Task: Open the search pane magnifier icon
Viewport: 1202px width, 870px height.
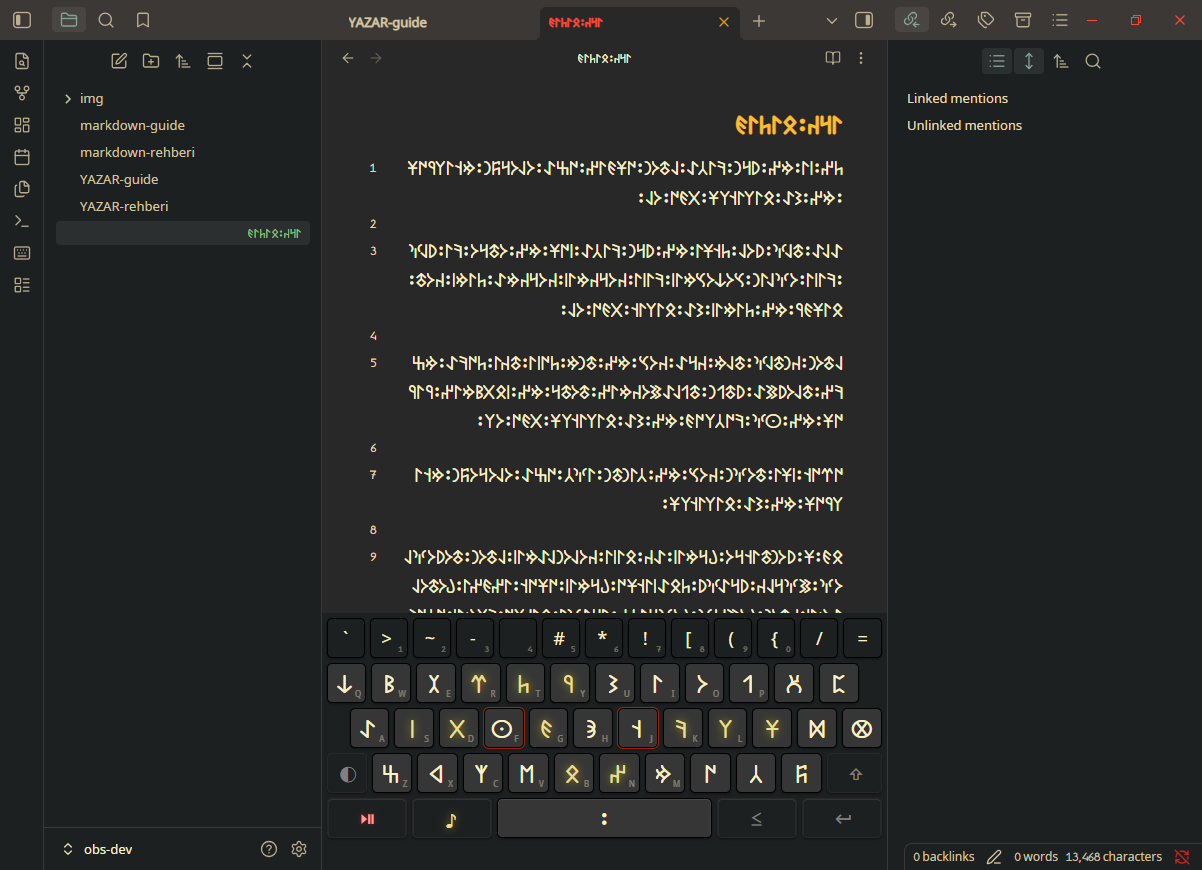Action: (106, 20)
